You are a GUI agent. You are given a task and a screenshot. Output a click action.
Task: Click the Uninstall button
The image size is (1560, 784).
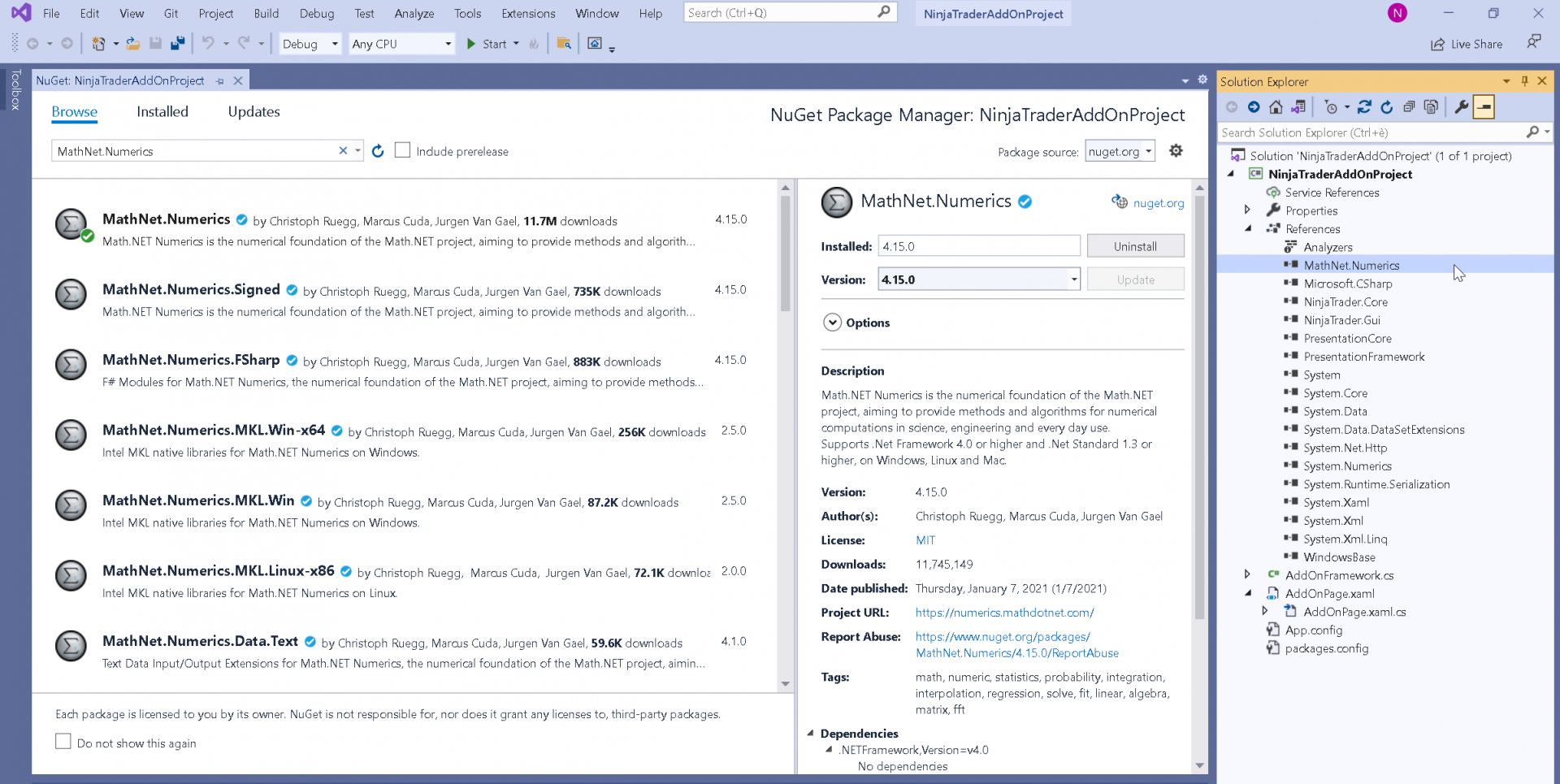pyautogui.click(x=1135, y=246)
